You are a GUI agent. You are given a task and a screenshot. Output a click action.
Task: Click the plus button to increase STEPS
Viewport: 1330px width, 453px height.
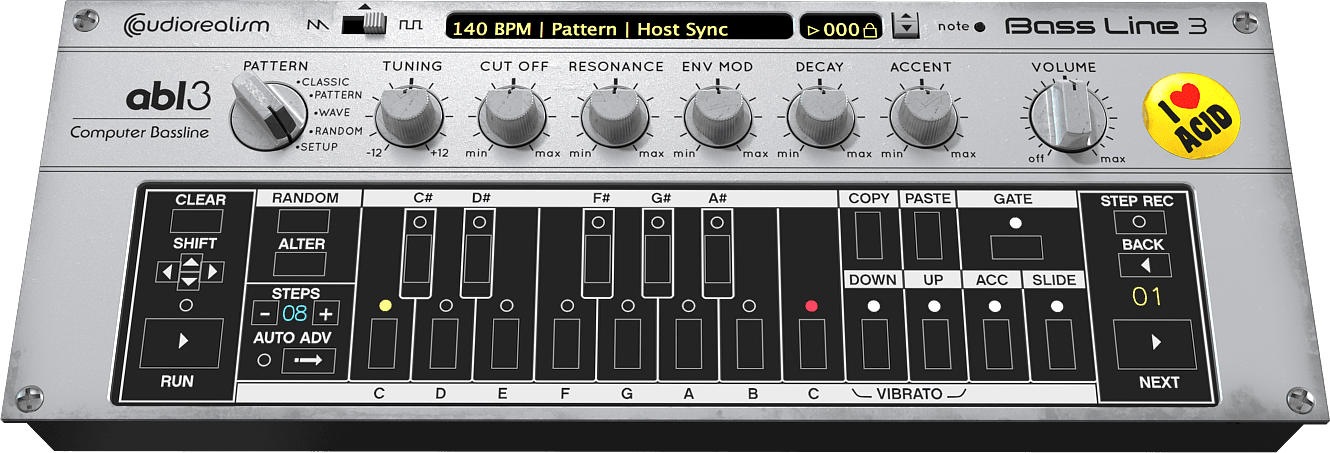tap(326, 314)
